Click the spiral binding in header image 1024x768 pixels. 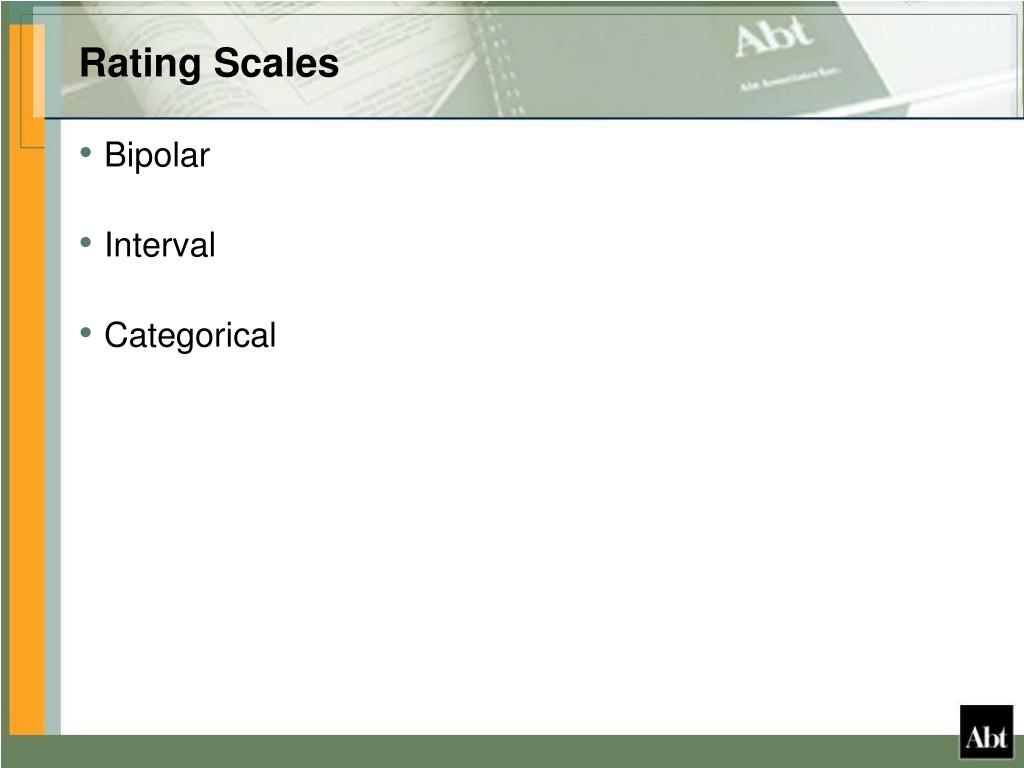coord(500,62)
